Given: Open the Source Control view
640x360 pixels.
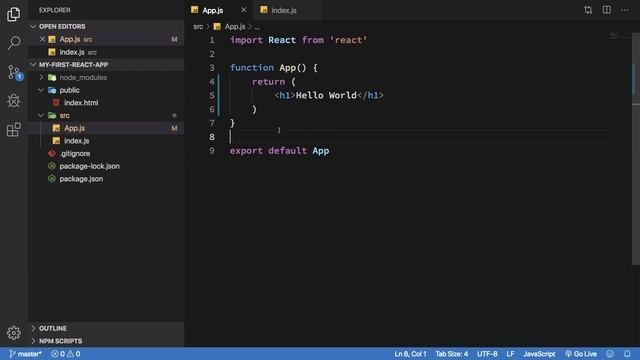Looking at the screenshot, I should pos(14,72).
